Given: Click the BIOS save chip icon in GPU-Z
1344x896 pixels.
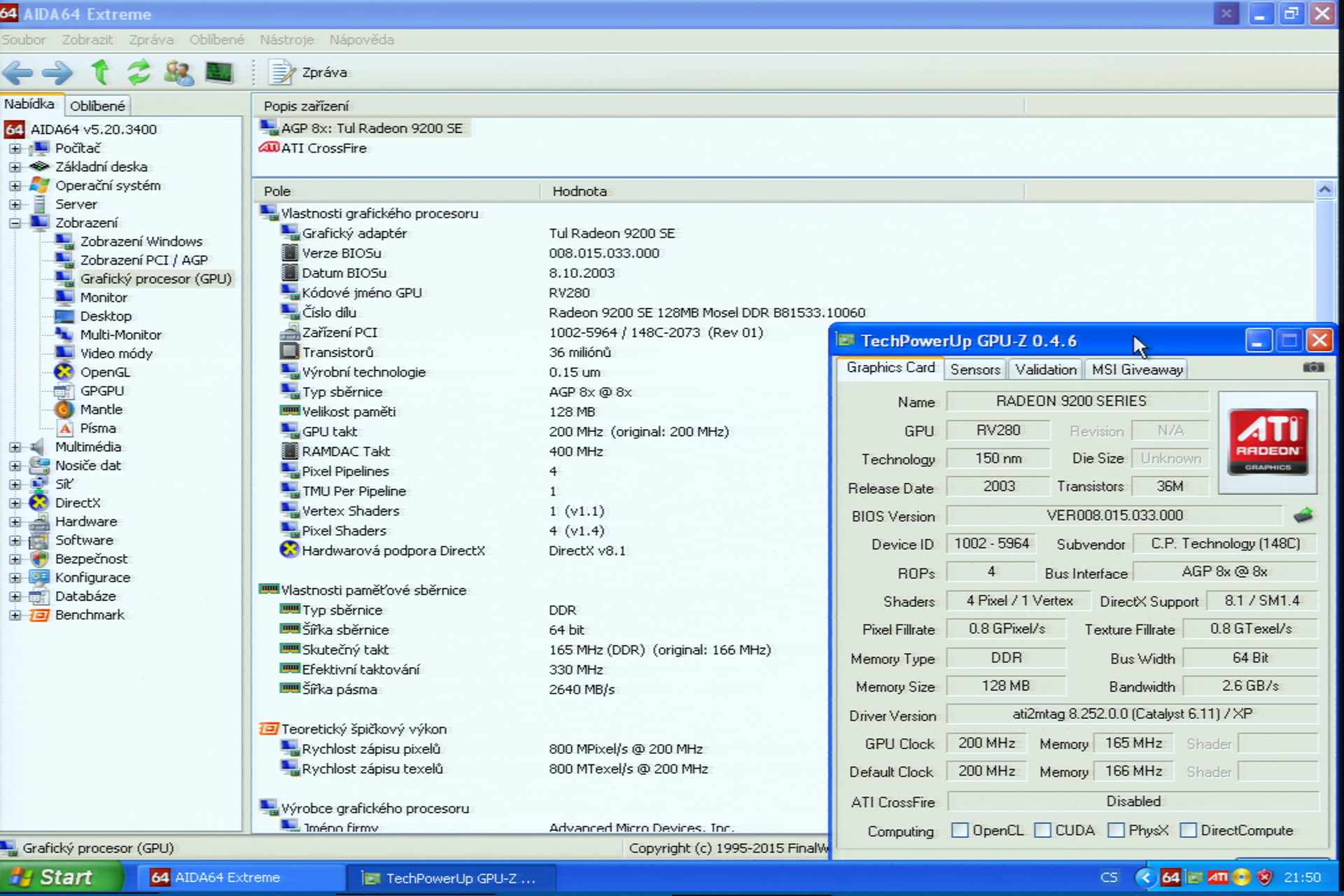Looking at the screenshot, I should [x=1303, y=516].
